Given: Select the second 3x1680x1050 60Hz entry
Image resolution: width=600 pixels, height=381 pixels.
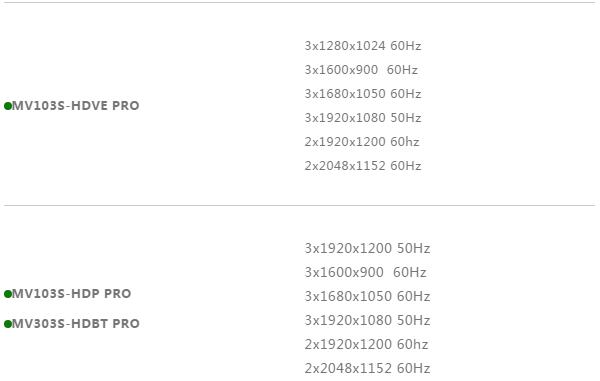Looking at the screenshot, I should [367, 296].
